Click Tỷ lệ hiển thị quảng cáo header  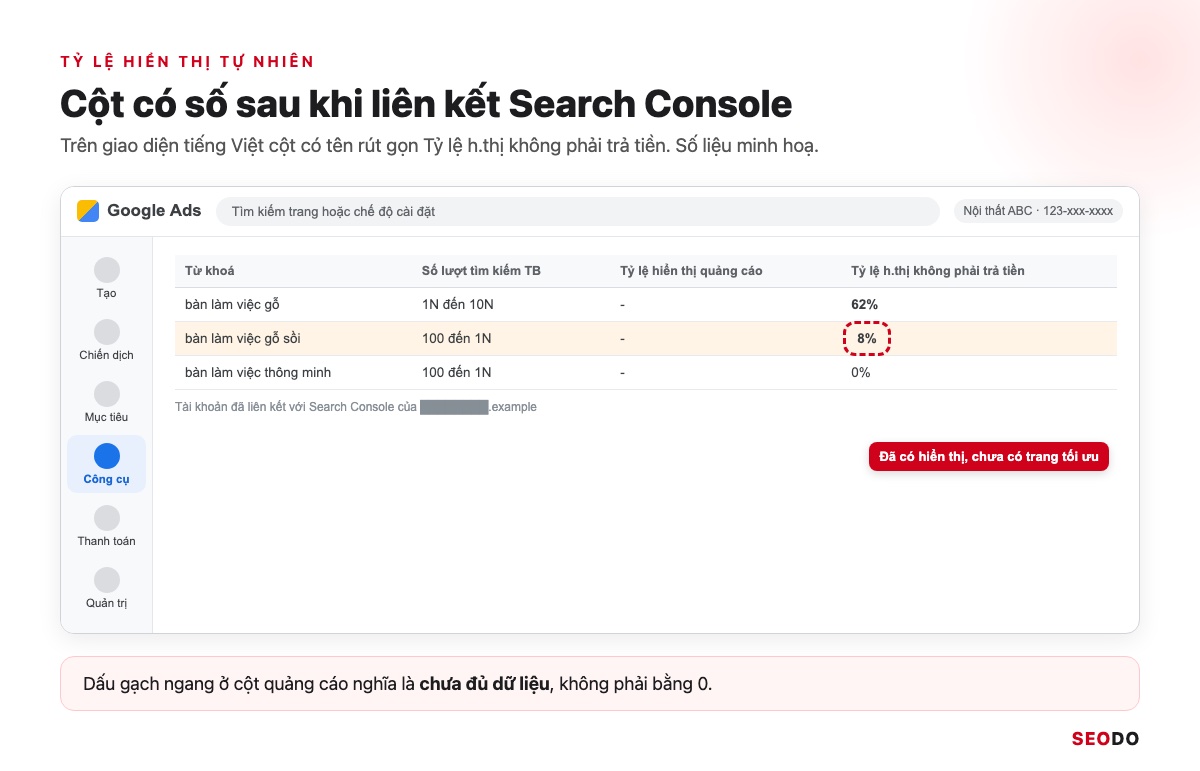pos(691,271)
